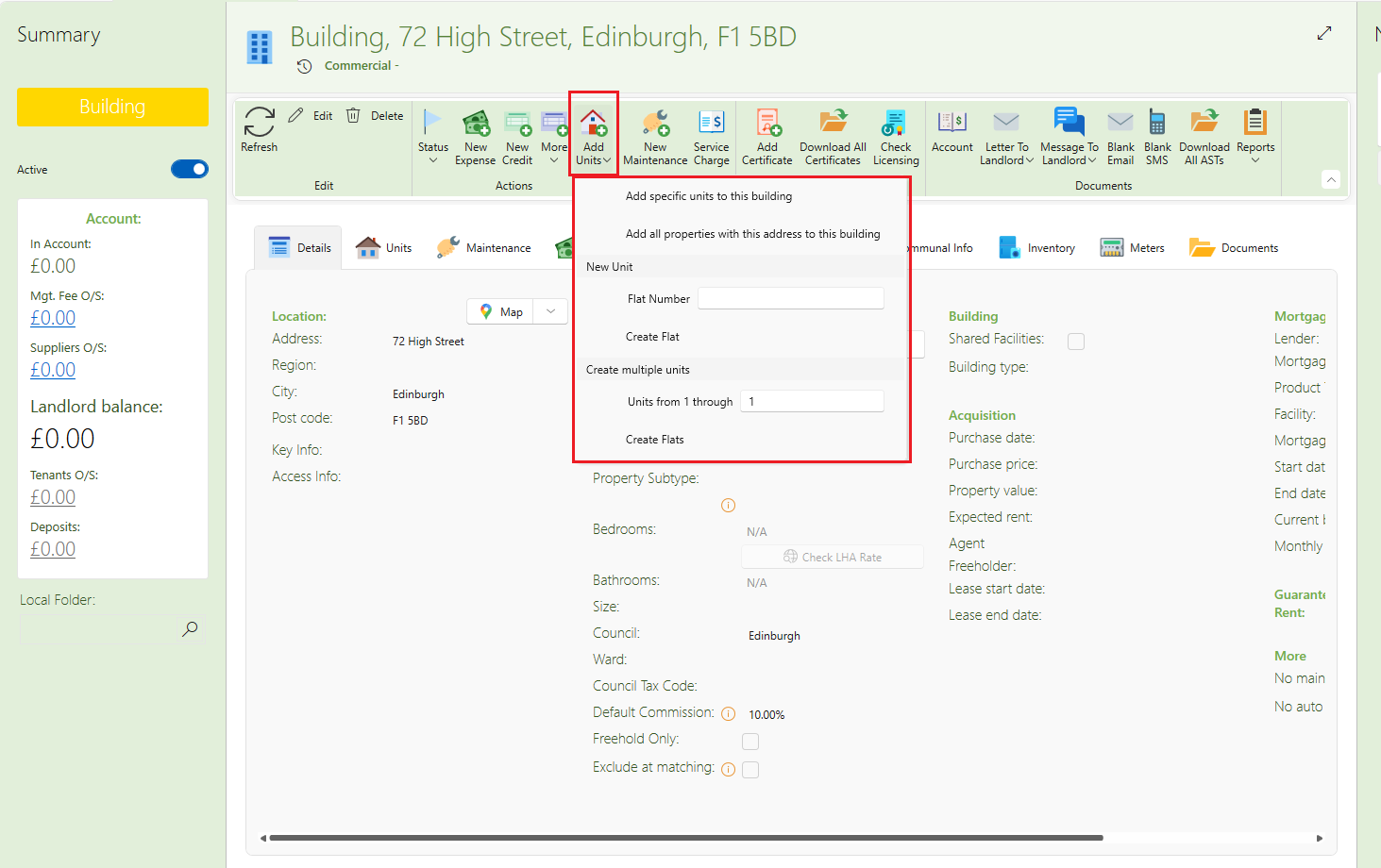The width and height of the screenshot is (1381, 868).
Task: Click the scrollbar left arrow
Action: tap(263, 838)
